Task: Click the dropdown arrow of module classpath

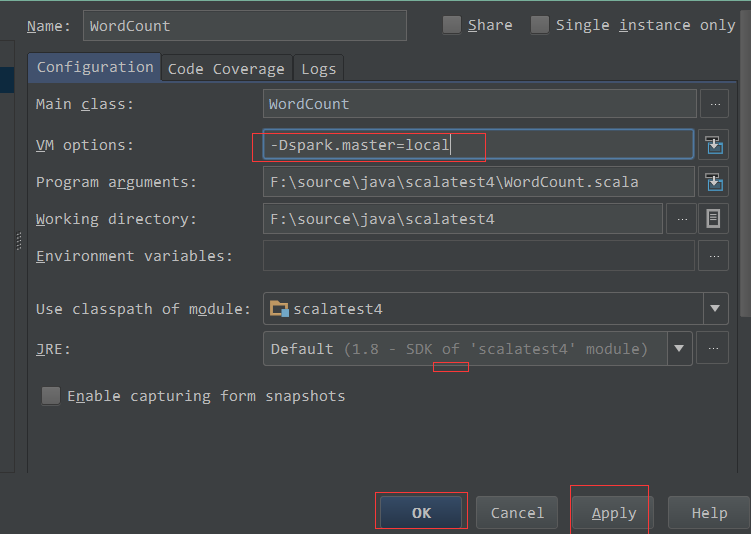Action: [715, 308]
